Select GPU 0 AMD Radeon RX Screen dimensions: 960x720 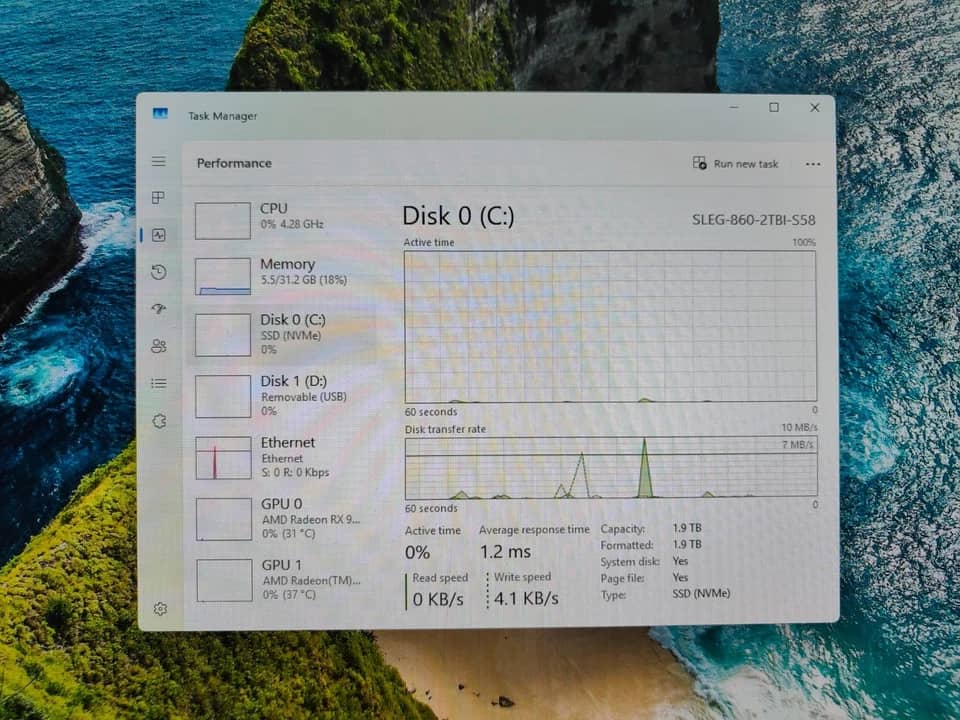(283, 519)
